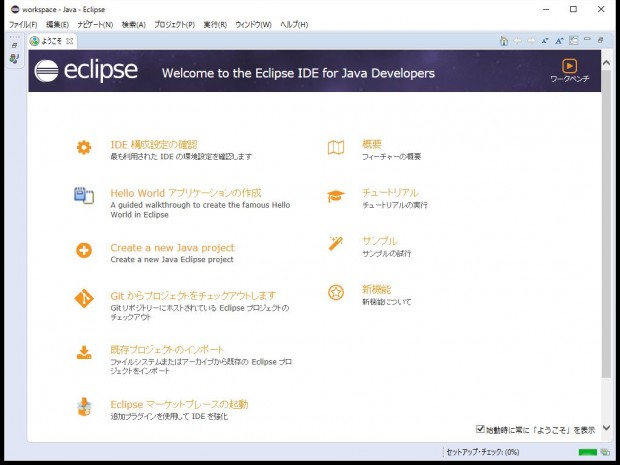The height and width of the screenshot is (465, 620).
Task: Open the 編集(E) menu
Action: pyautogui.click(x=57, y=25)
